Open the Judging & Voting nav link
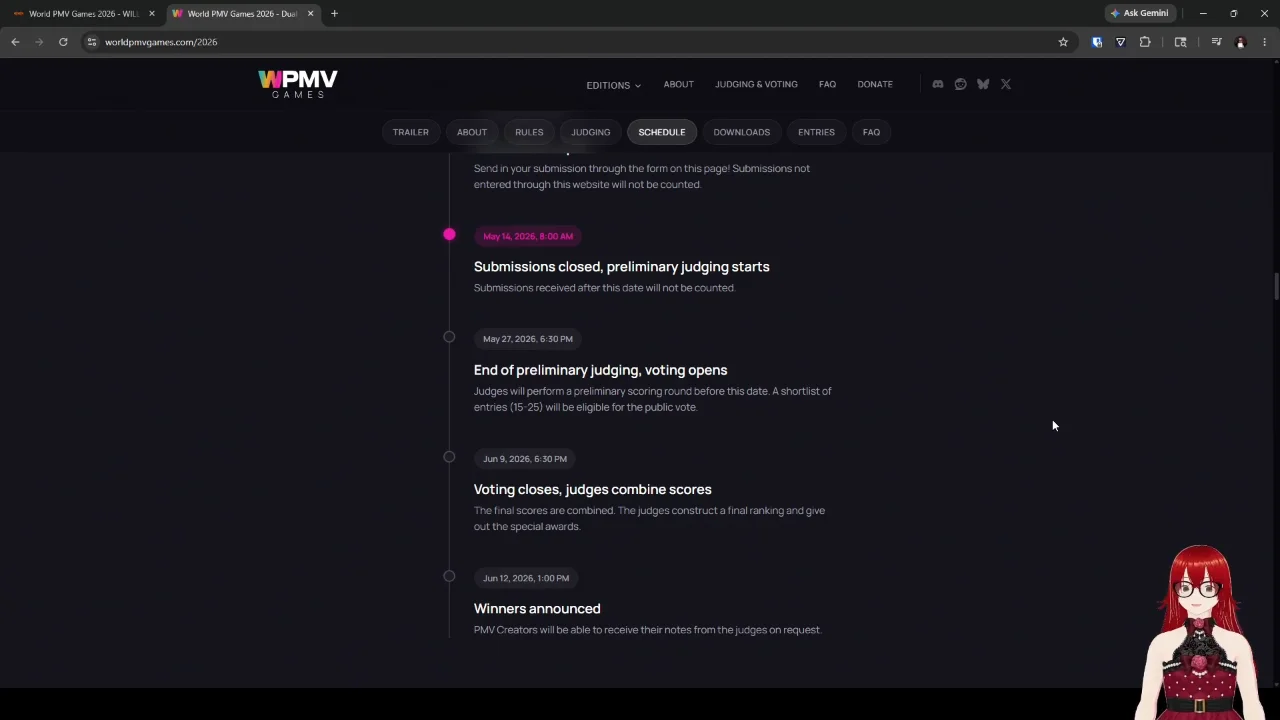The image size is (1280, 720). (756, 84)
